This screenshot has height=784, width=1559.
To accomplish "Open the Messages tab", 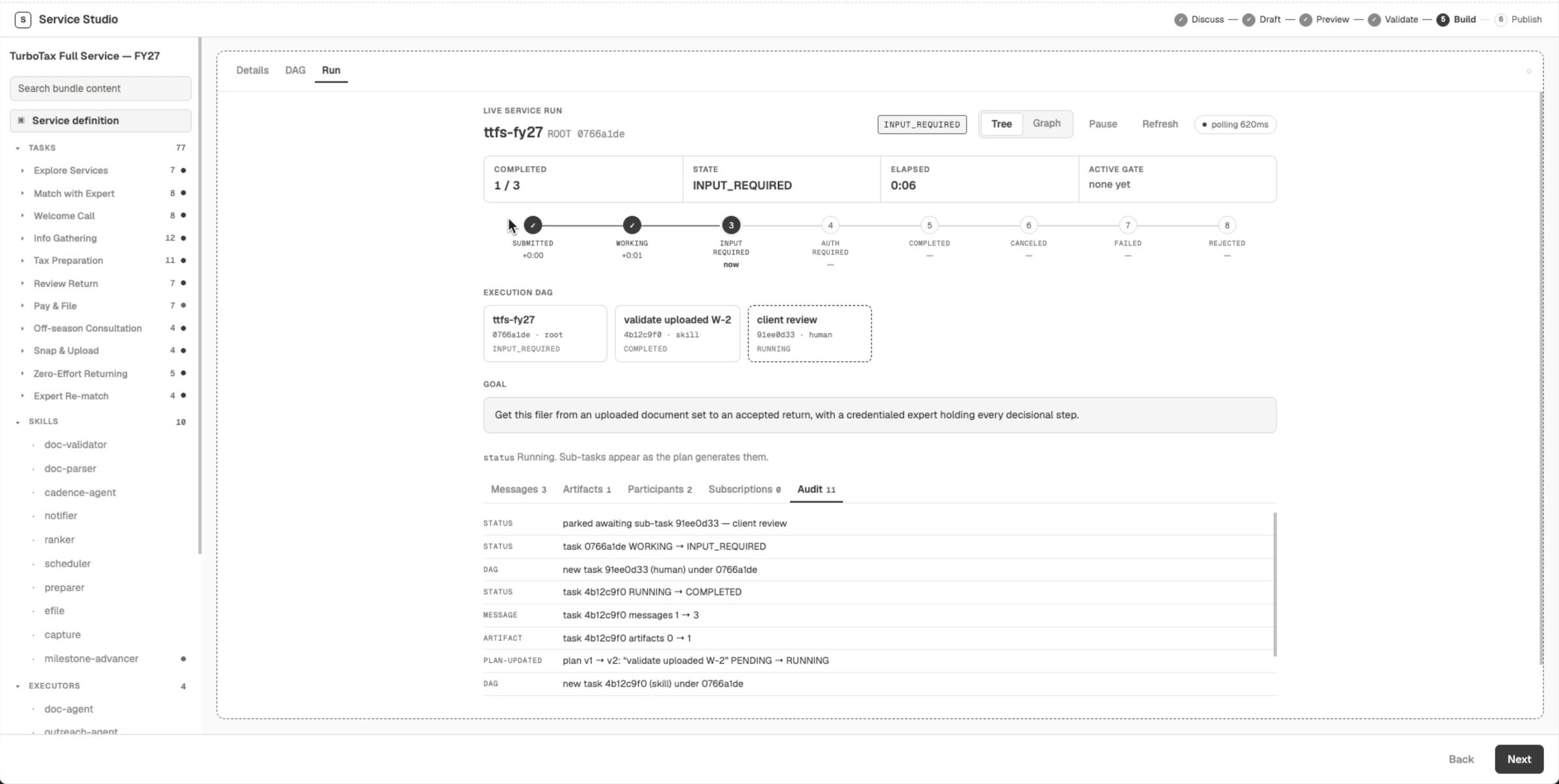I will click(518, 489).
